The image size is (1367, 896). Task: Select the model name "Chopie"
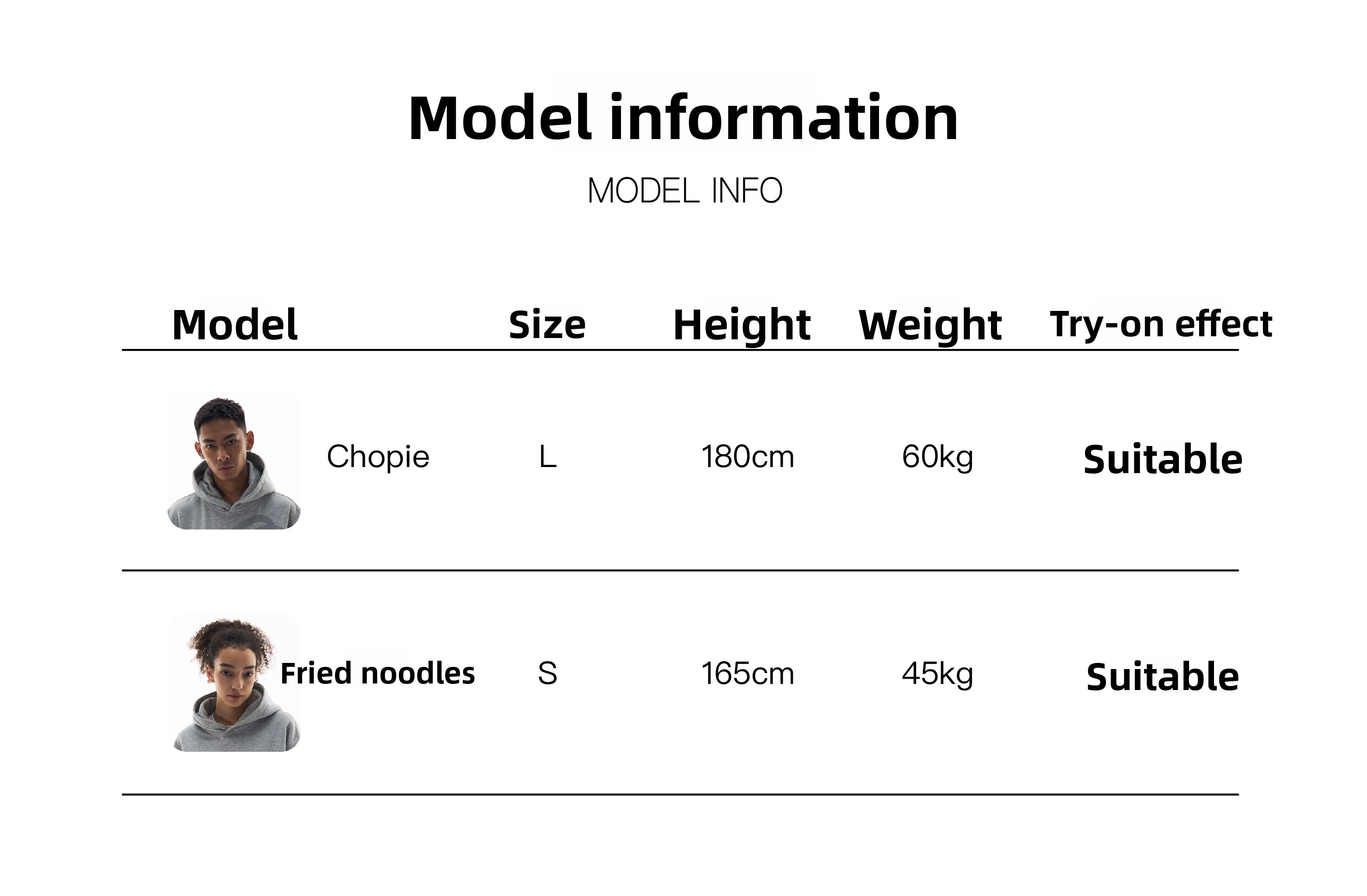point(378,457)
